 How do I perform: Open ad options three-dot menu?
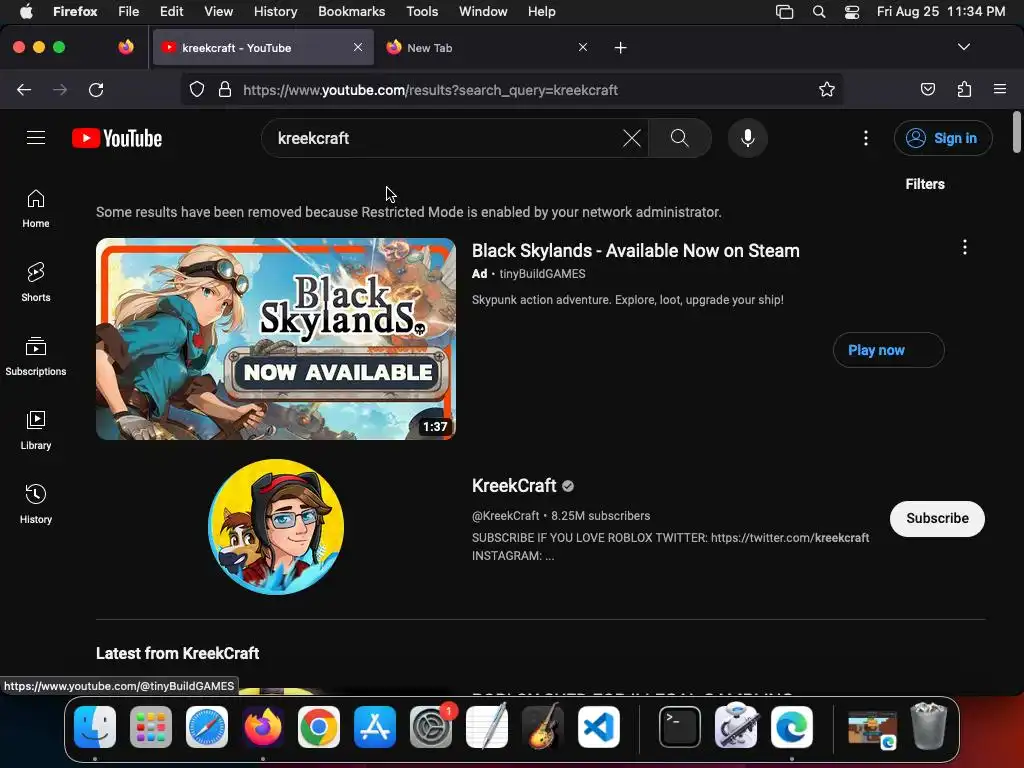964,247
